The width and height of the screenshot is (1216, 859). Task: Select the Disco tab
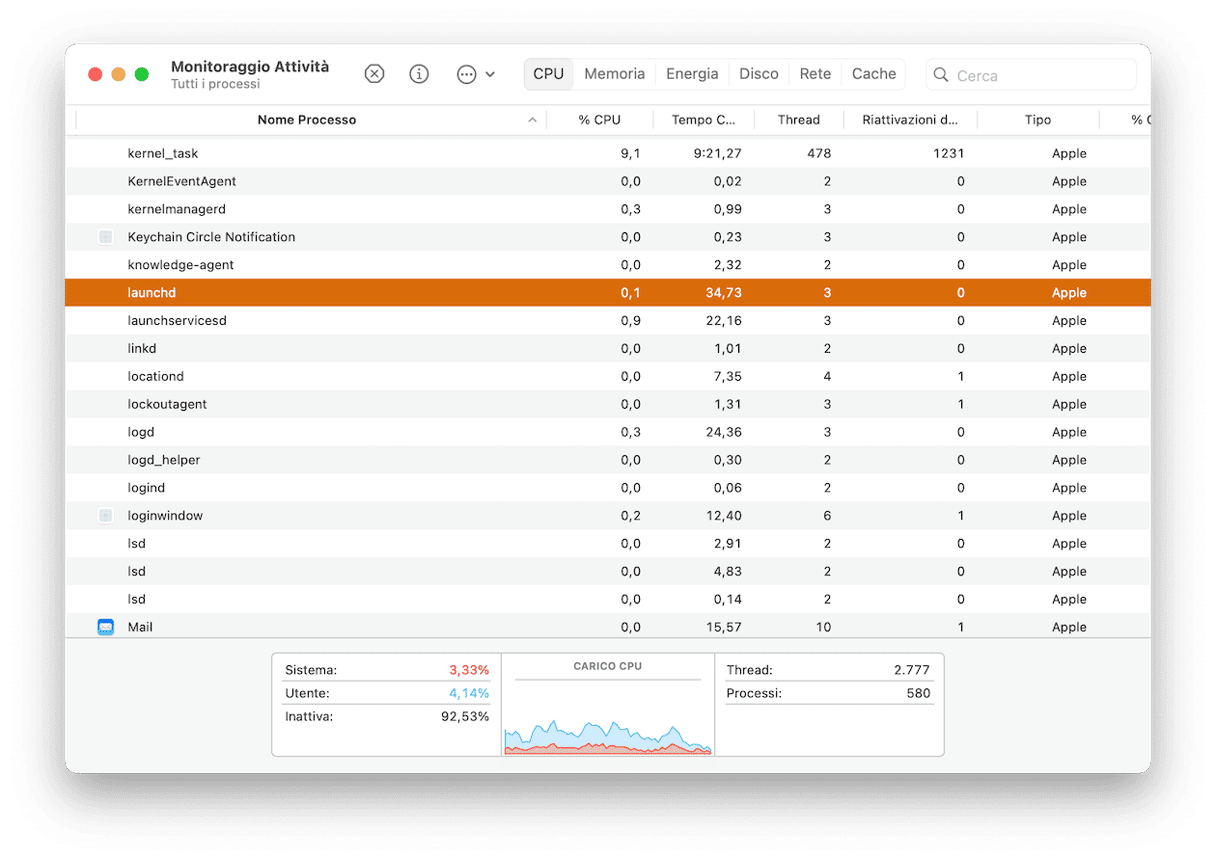pos(759,74)
